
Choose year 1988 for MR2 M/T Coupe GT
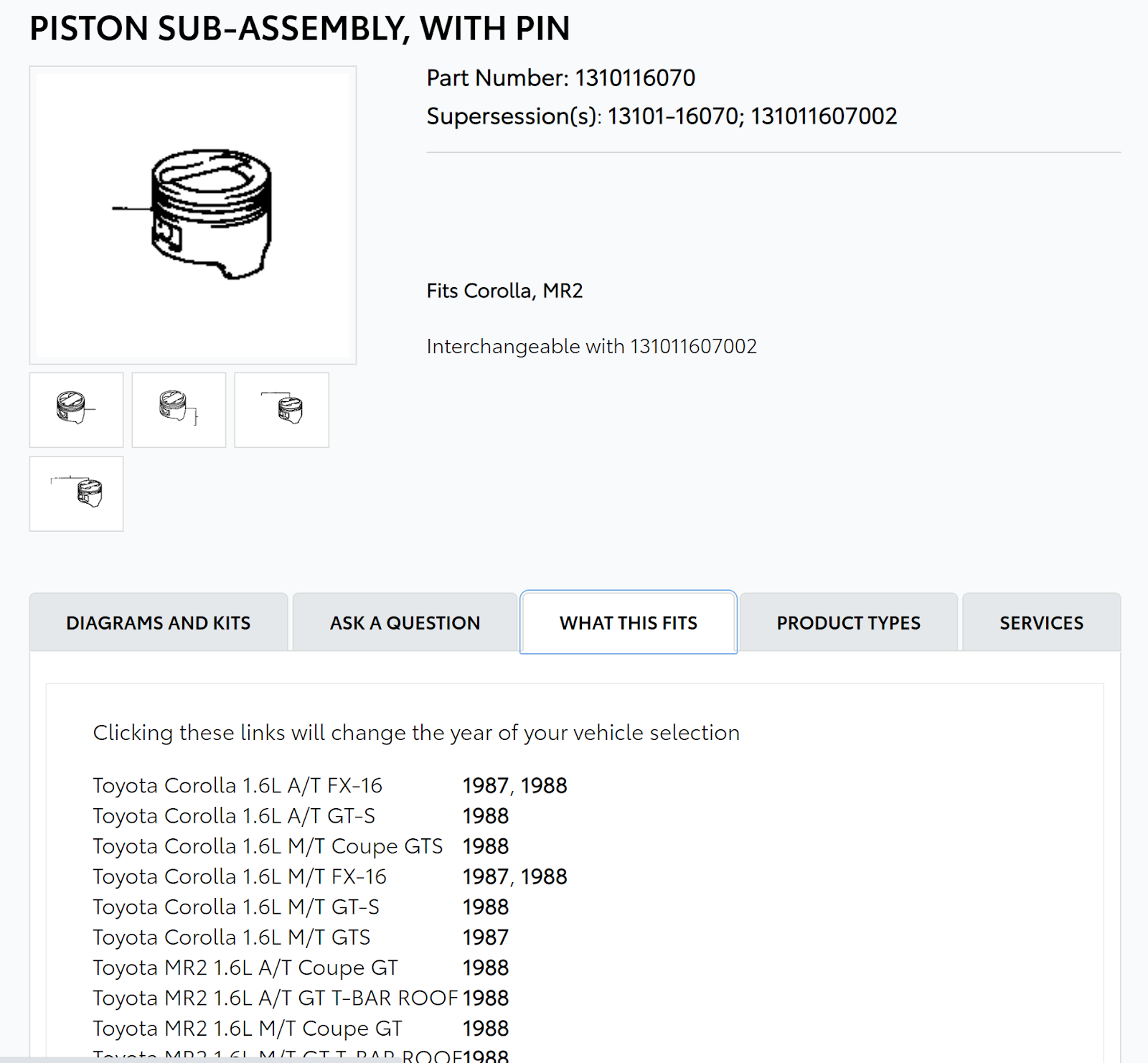pos(486,1029)
